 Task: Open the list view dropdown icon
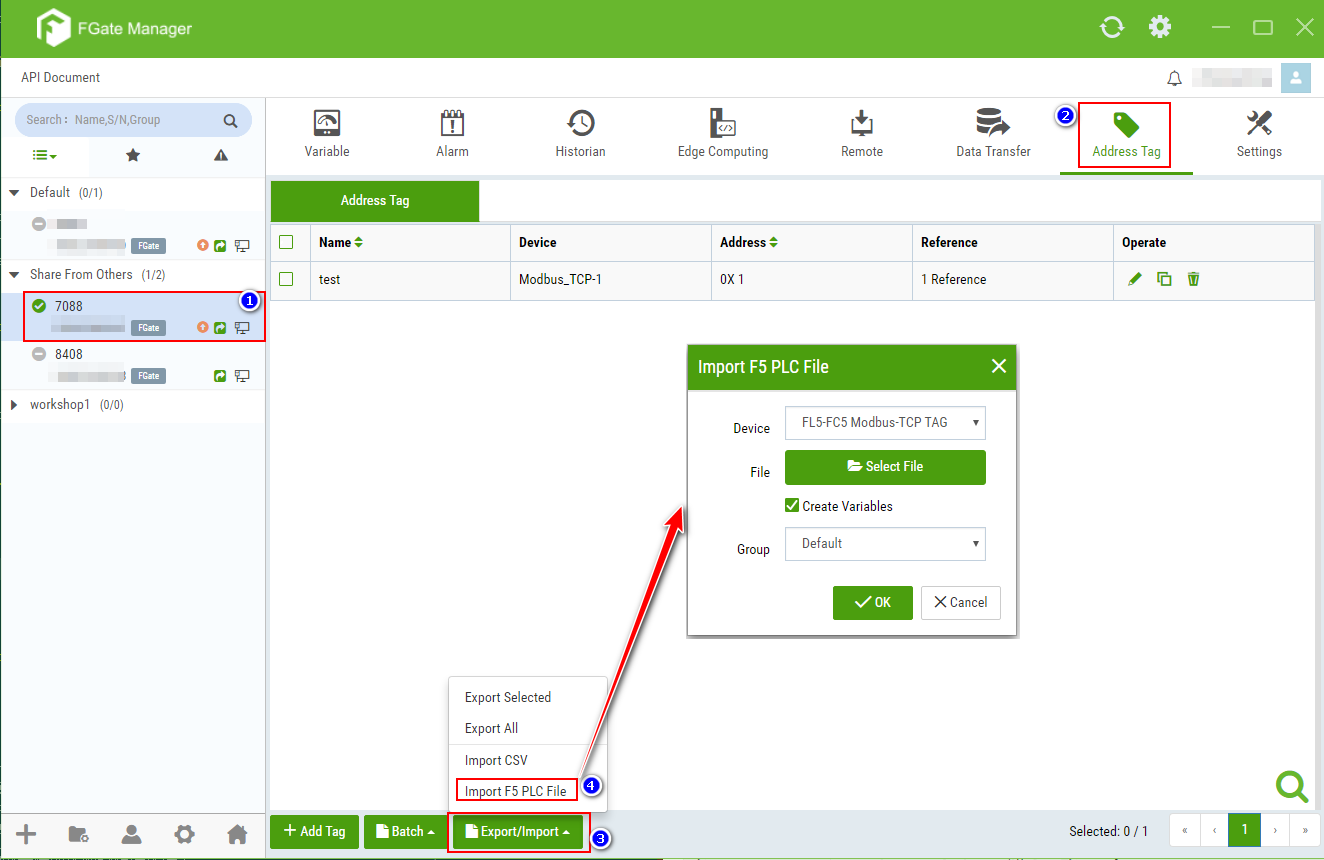[44, 155]
